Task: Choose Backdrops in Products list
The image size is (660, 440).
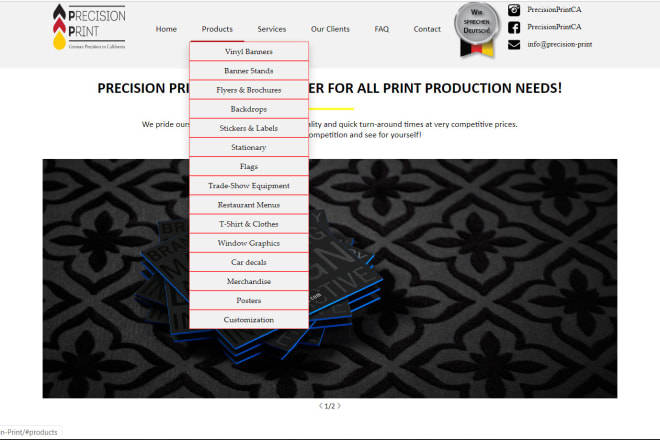Action: pos(249,109)
